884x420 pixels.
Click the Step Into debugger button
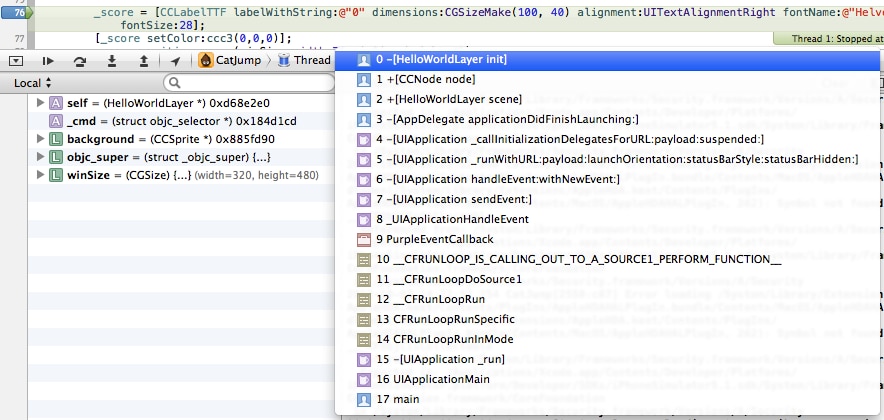click(112, 60)
